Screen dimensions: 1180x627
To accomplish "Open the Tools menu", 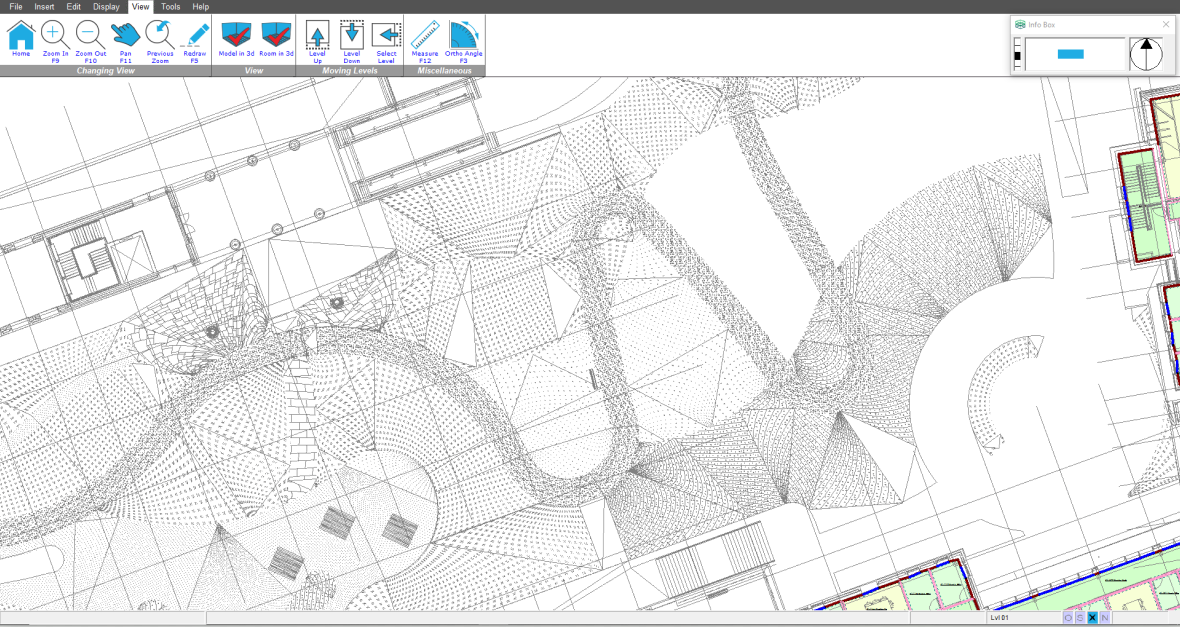I will click(171, 7).
